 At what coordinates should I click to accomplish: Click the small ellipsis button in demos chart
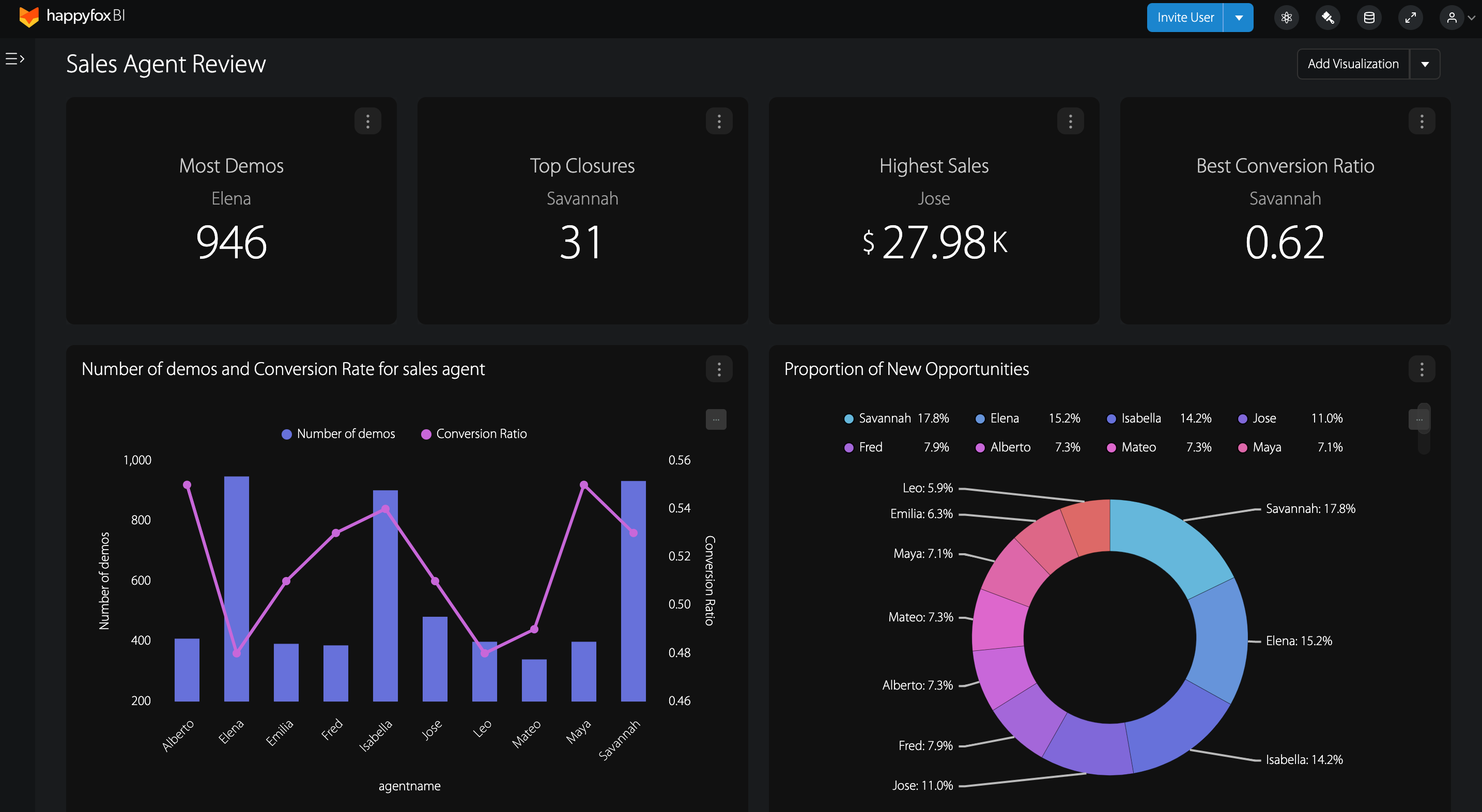tap(716, 419)
